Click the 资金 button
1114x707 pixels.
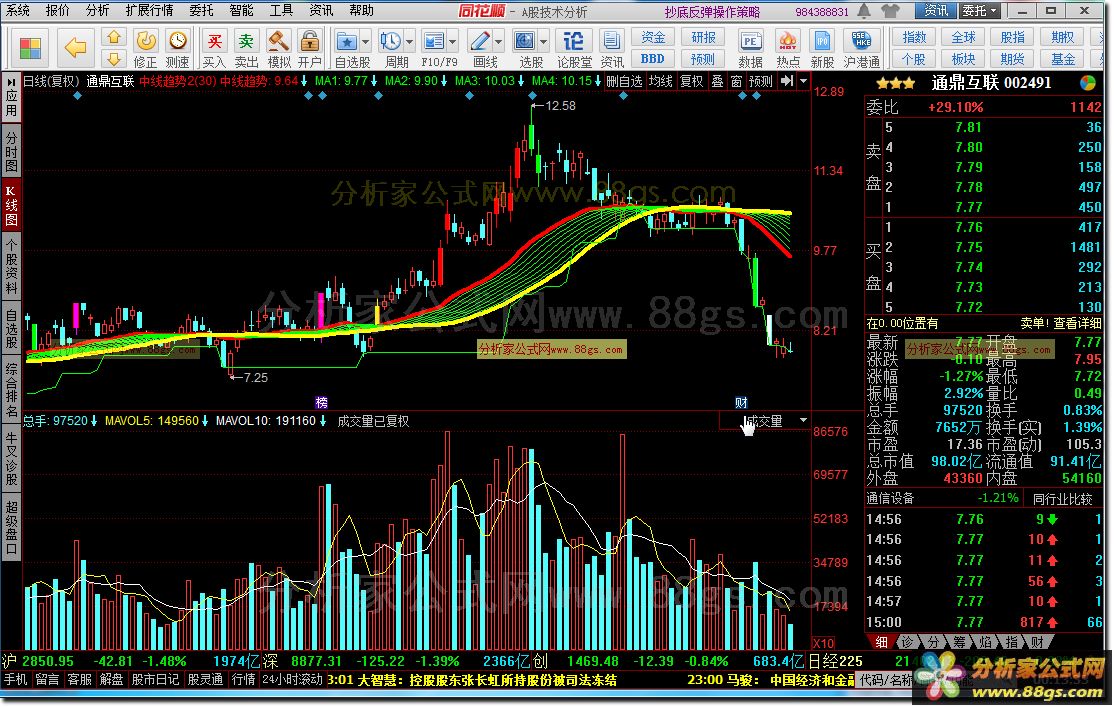click(x=653, y=38)
